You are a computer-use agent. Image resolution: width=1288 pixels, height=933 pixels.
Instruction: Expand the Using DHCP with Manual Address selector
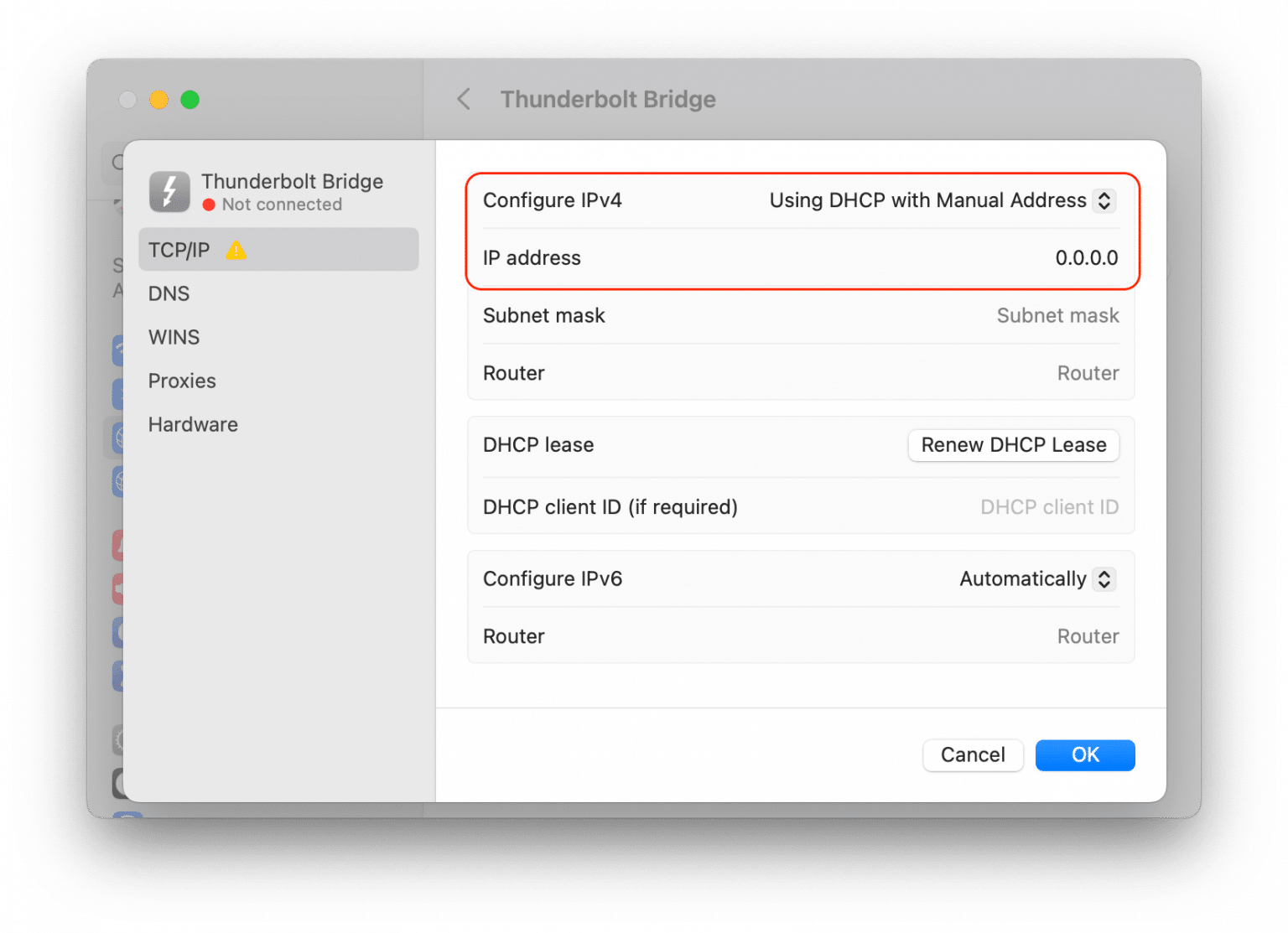[x=1106, y=200]
